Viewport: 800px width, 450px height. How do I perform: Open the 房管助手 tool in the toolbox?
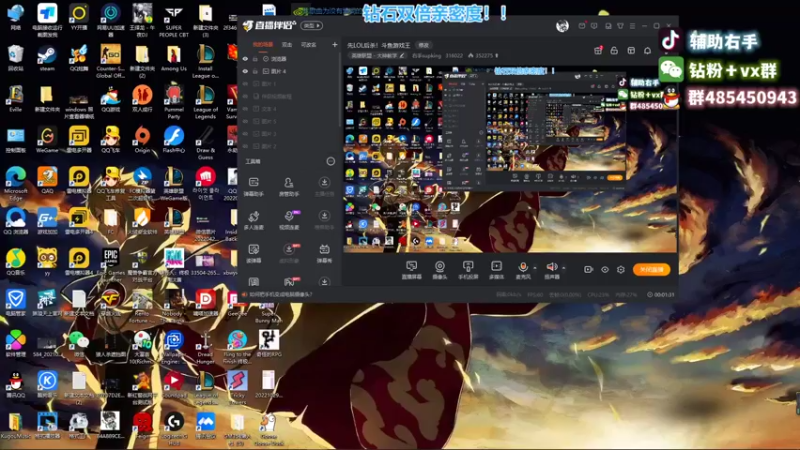click(289, 186)
